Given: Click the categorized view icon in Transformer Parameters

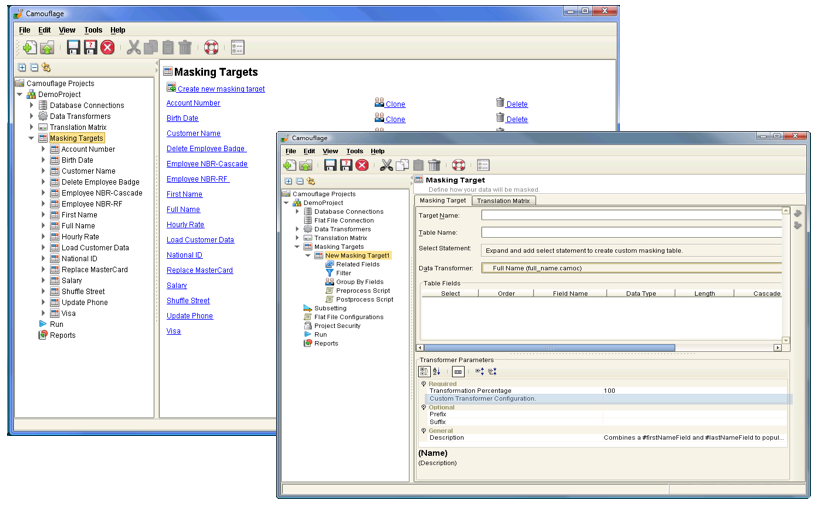Looking at the screenshot, I should click(x=424, y=371).
